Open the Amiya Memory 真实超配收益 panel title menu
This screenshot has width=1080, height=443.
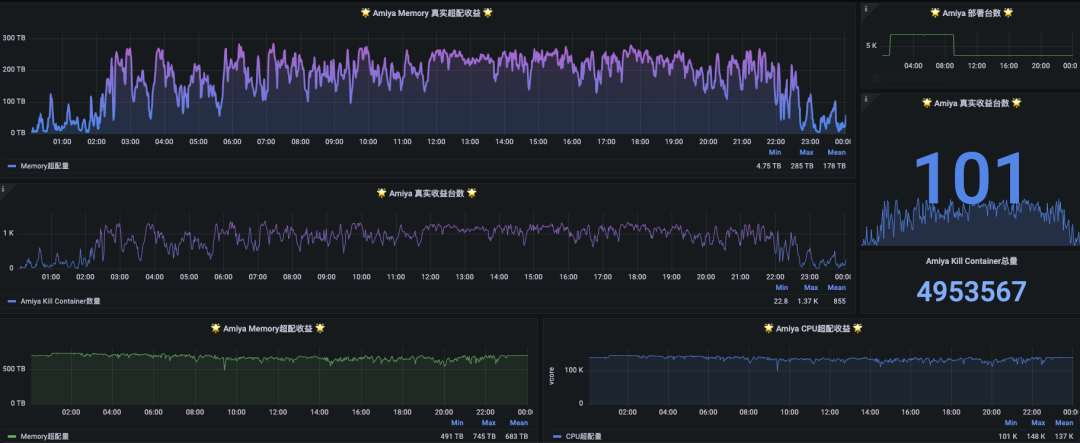coord(427,13)
